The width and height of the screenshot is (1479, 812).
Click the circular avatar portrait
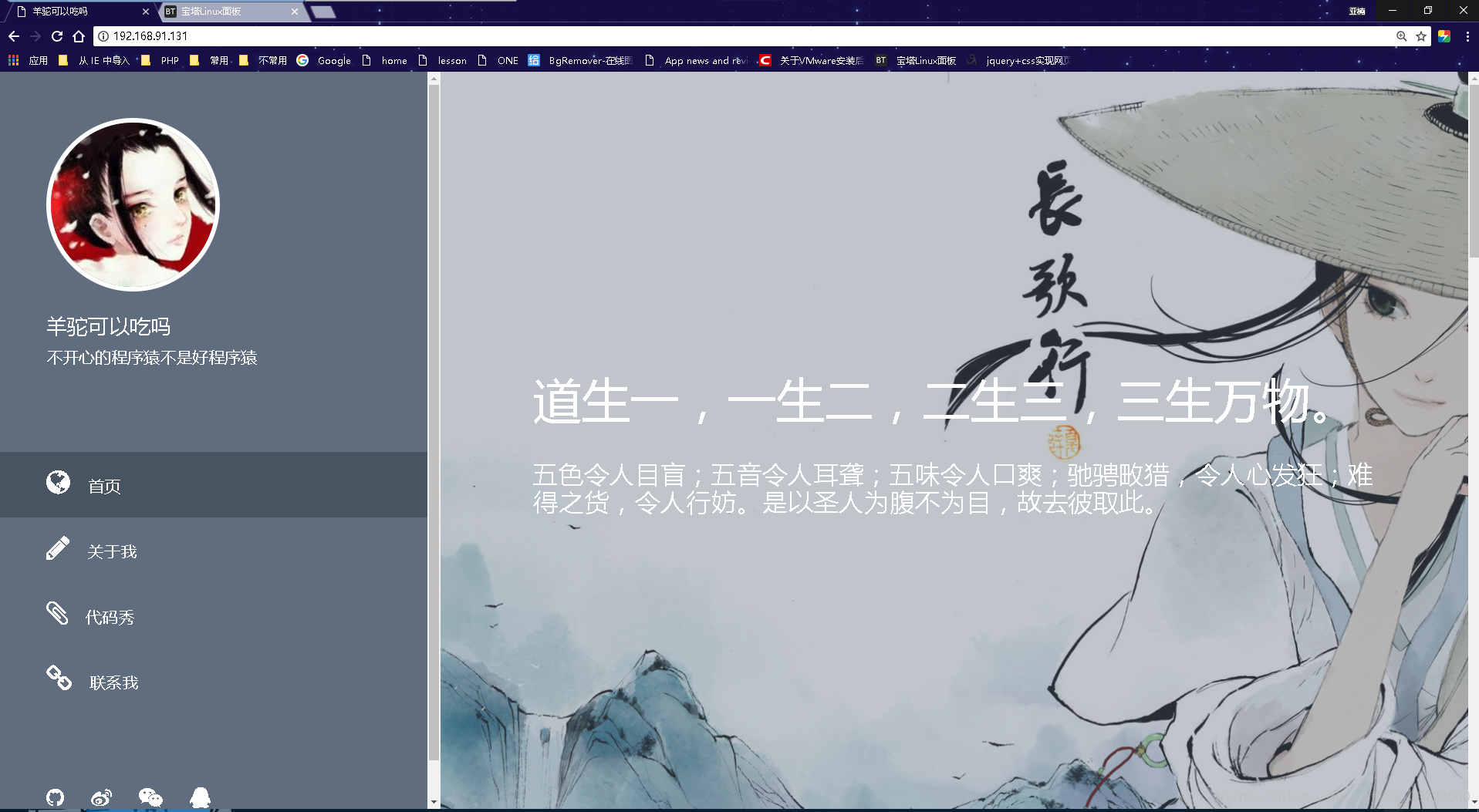point(133,204)
